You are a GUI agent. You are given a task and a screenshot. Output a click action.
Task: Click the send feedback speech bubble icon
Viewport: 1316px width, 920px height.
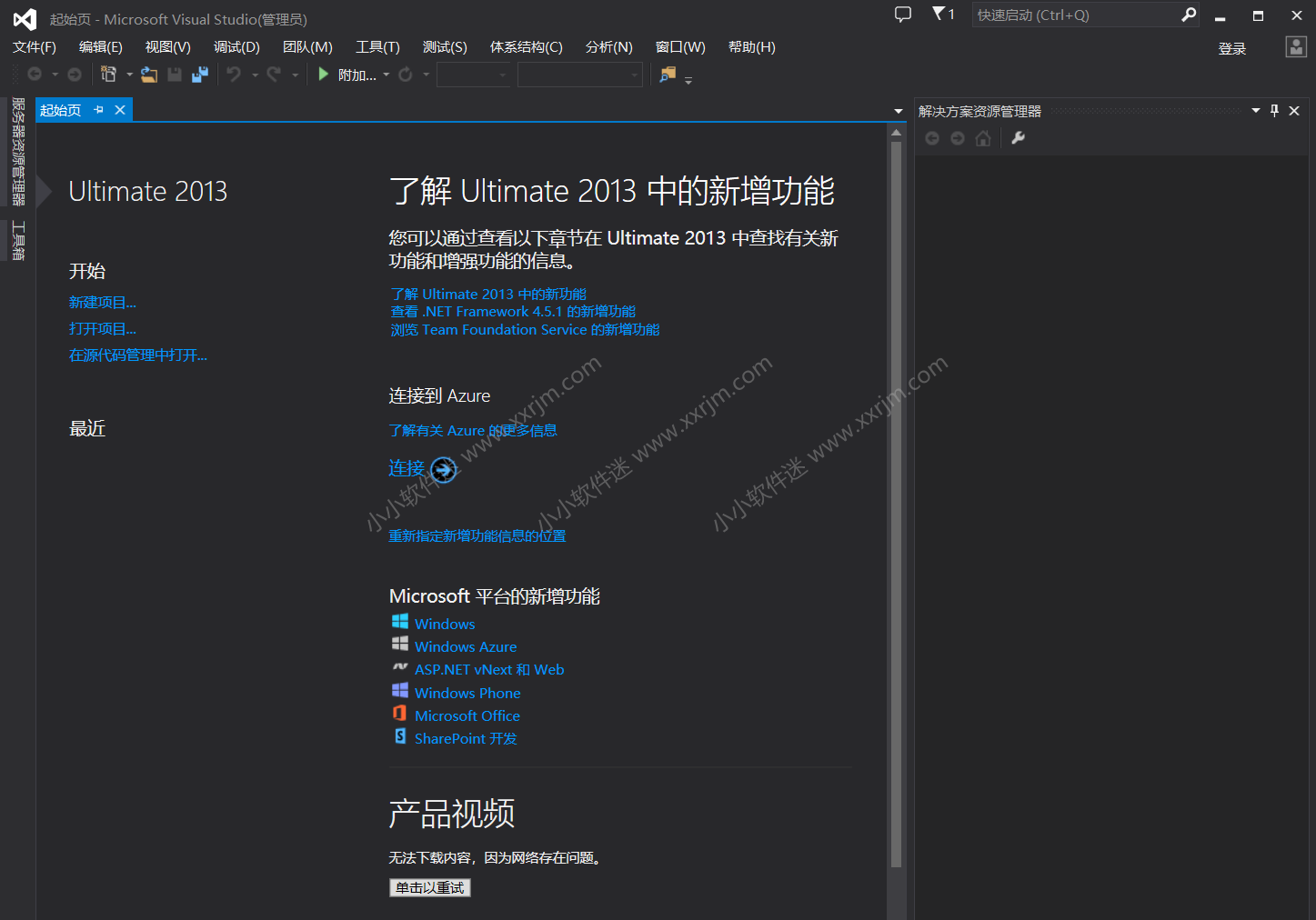pos(902,15)
